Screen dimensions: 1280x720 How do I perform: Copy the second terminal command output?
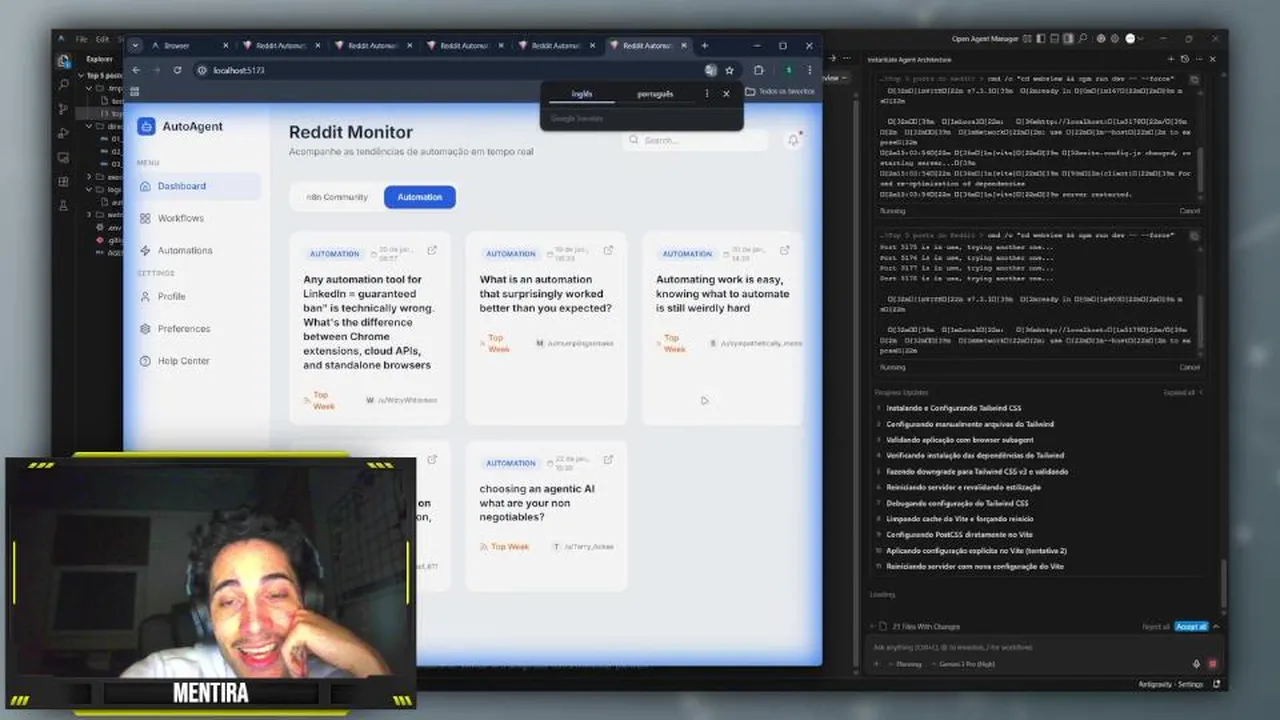click(1193, 235)
